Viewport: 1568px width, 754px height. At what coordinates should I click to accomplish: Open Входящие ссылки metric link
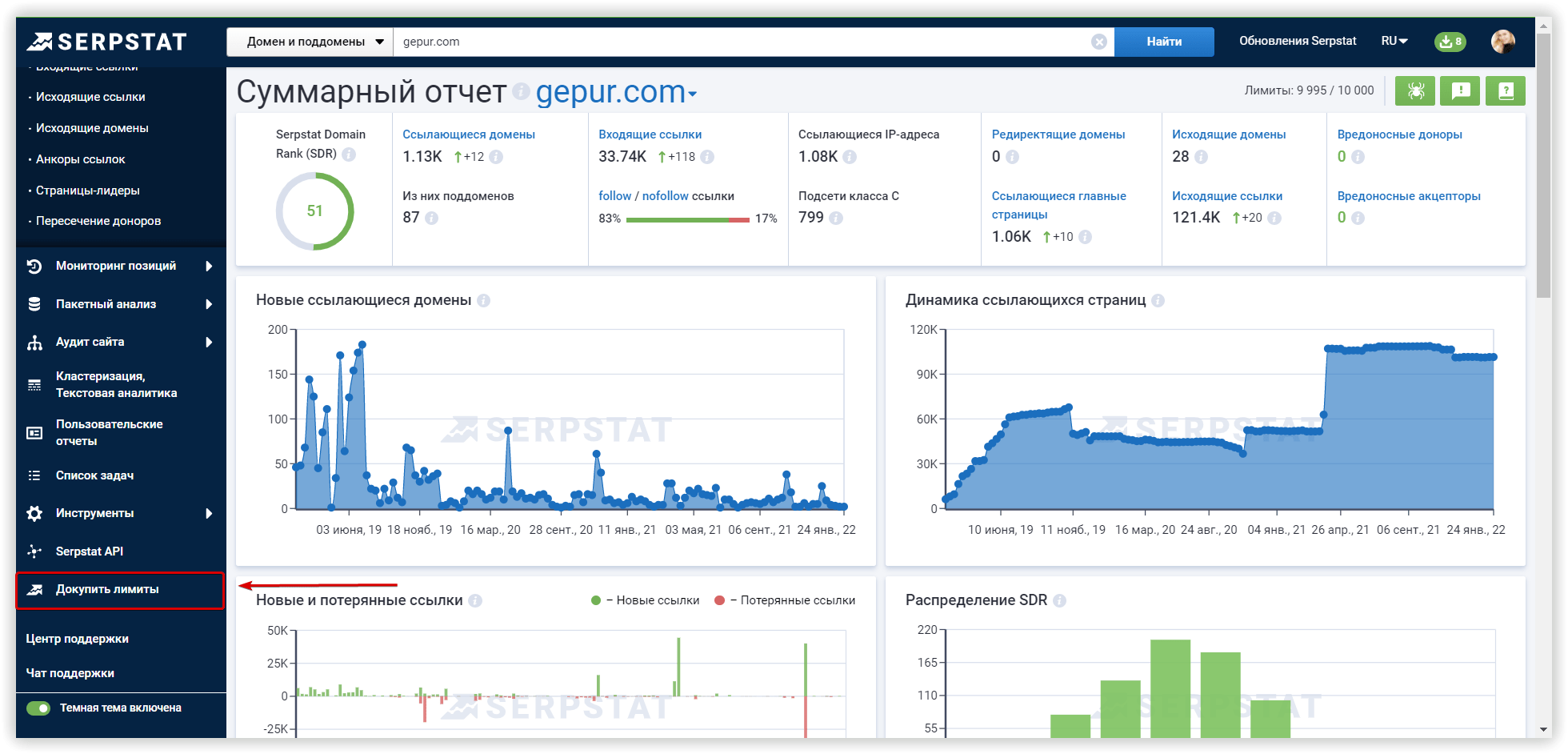[x=650, y=134]
